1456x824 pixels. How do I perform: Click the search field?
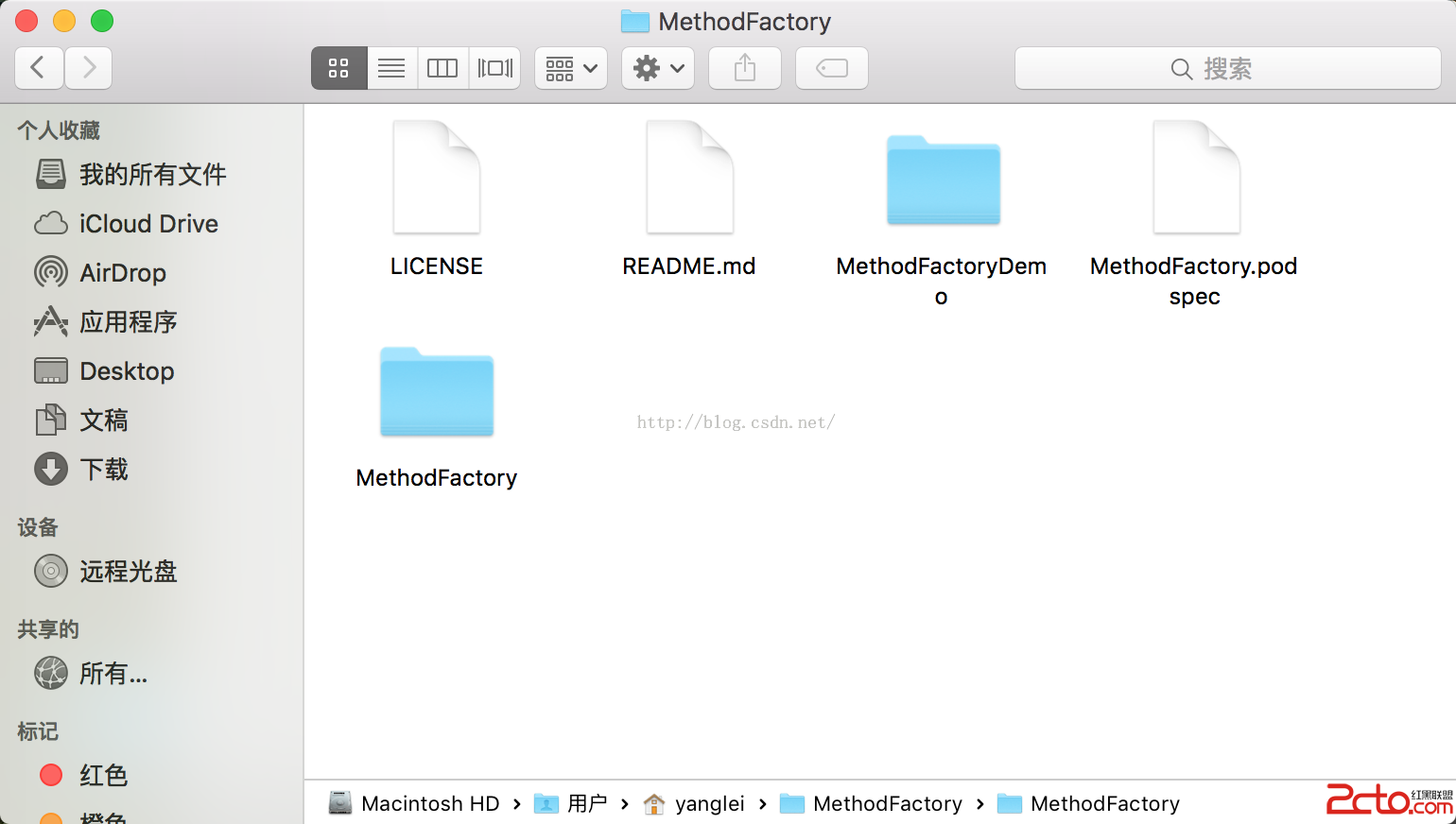click(x=1227, y=68)
